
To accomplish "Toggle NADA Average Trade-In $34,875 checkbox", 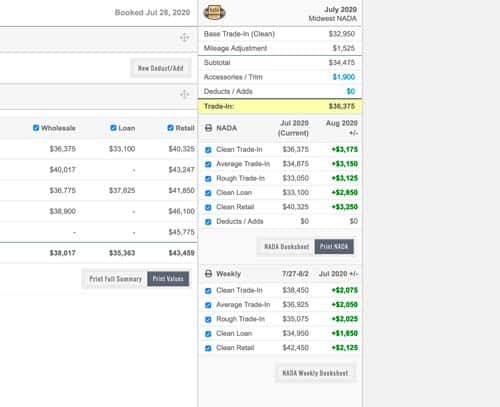I will pyautogui.click(x=208, y=164).
